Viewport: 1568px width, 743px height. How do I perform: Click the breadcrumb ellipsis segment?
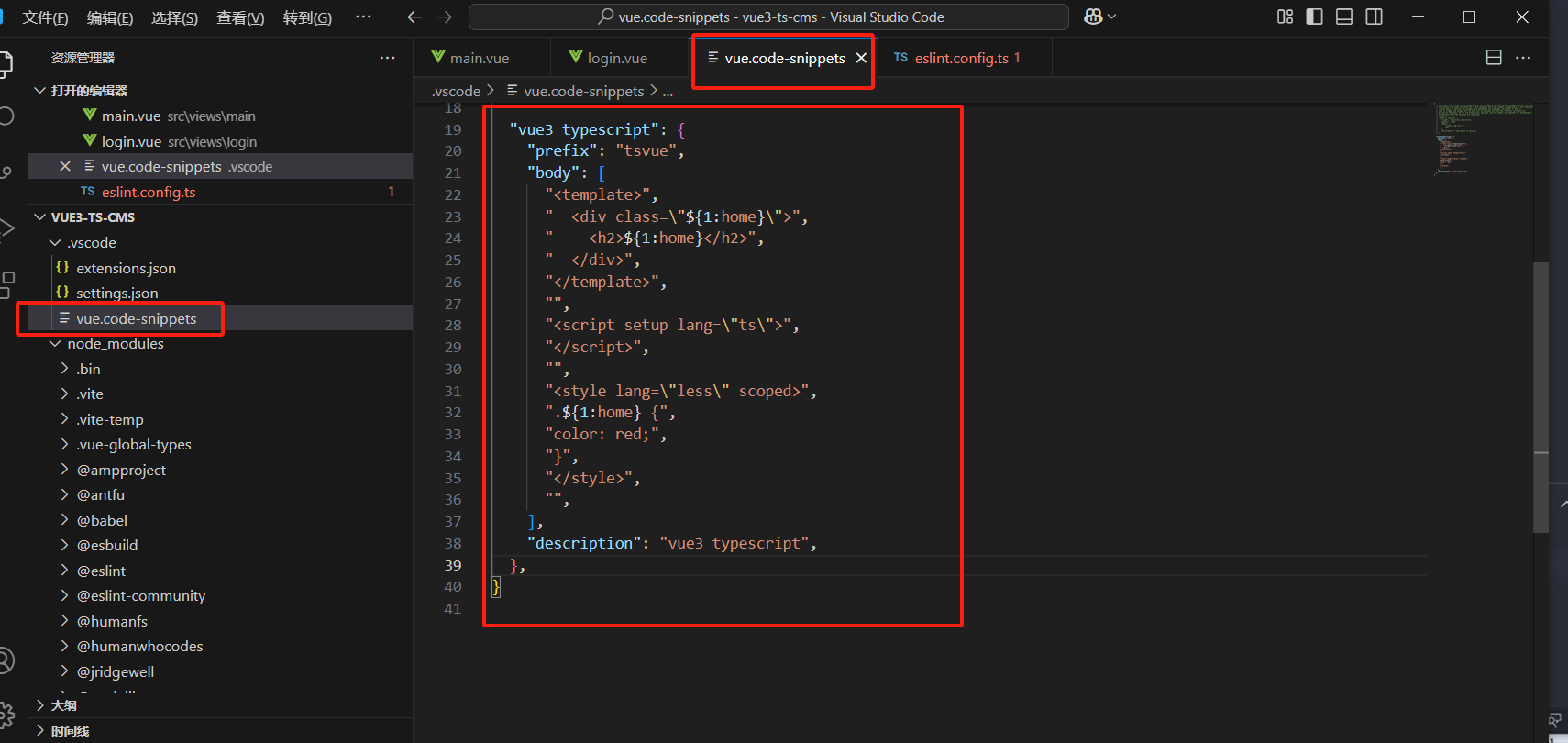coord(668,91)
